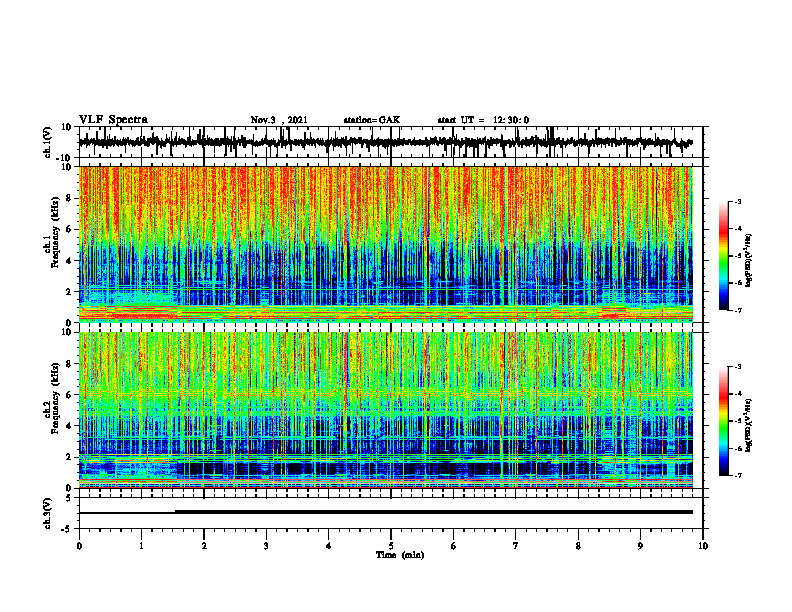Screen dimensions: 792x612
Task: Click the "ch.3(V)" axis label
Action: (x=48, y=513)
